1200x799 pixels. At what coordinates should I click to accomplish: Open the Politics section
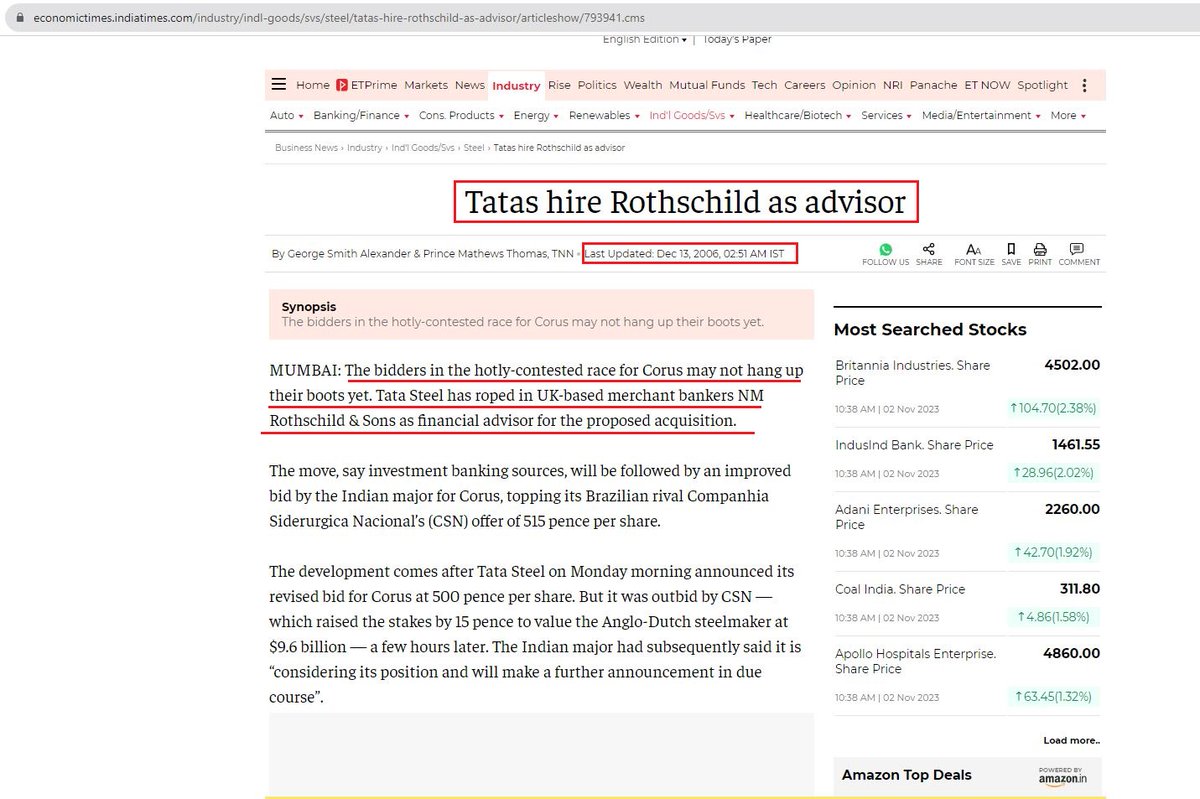coord(597,86)
